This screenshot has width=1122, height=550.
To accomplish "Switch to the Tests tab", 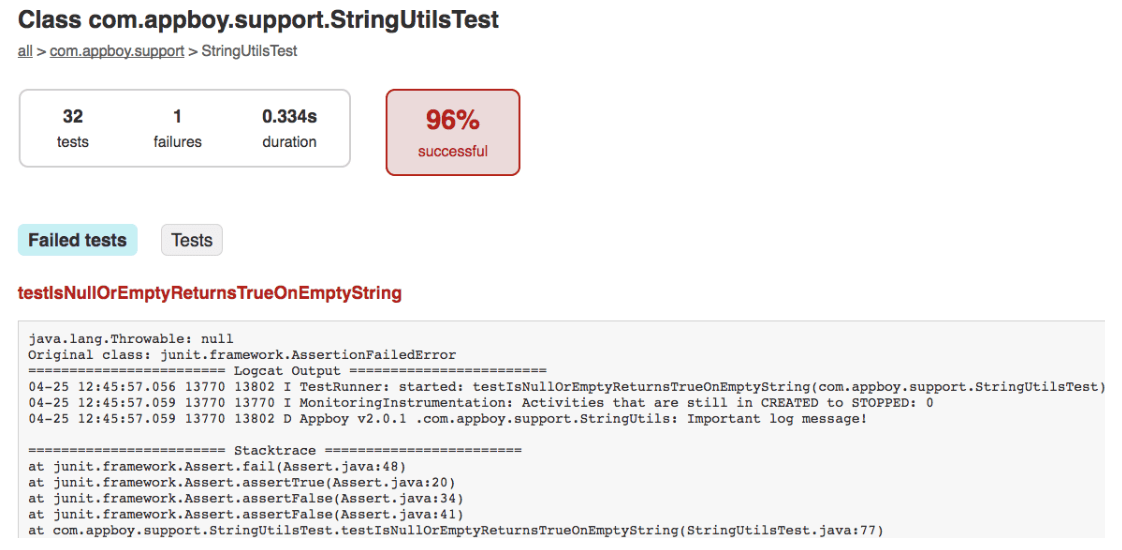I will click(191, 240).
